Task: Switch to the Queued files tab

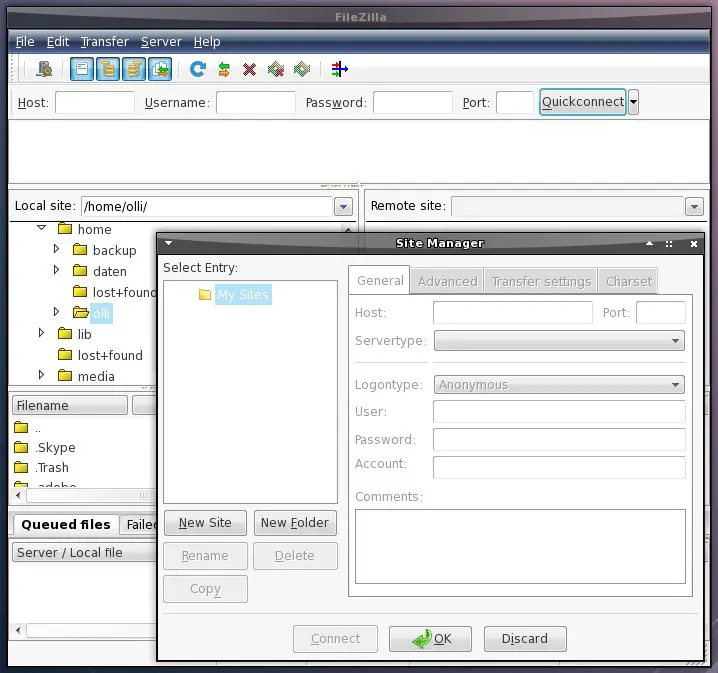Action: (65, 524)
